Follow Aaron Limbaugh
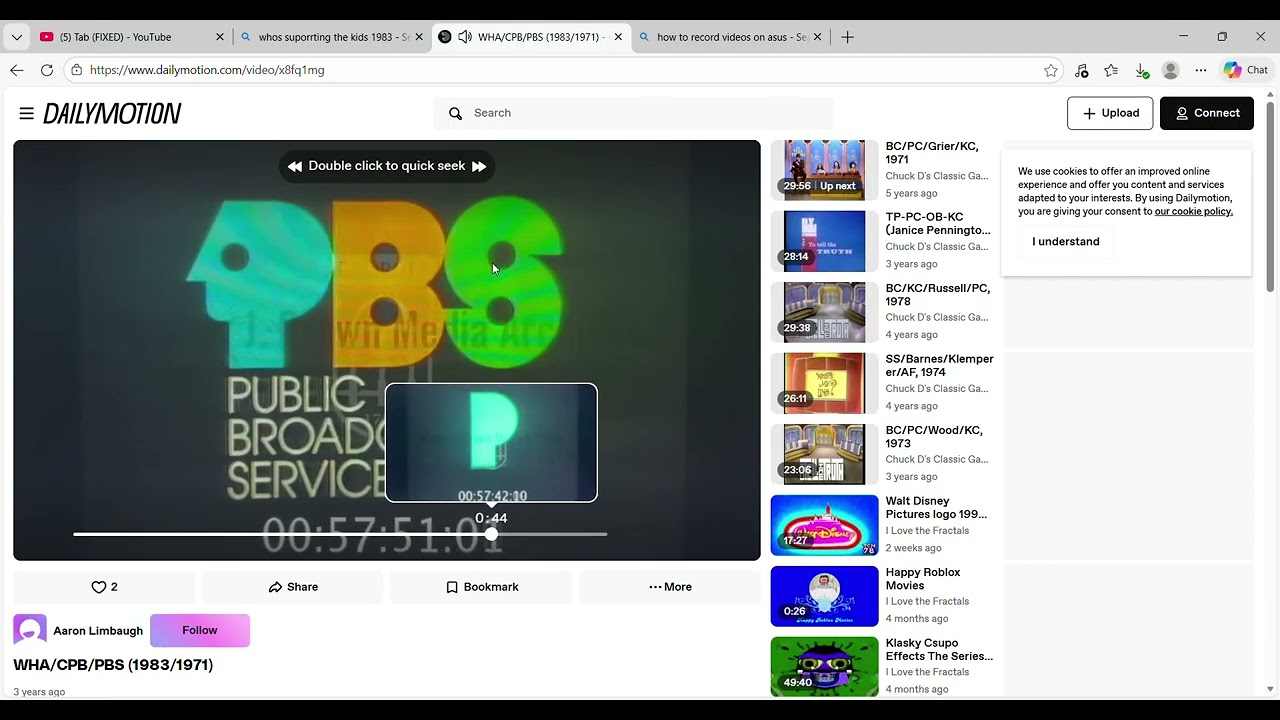Viewport: 1280px width, 720px height. [200, 630]
